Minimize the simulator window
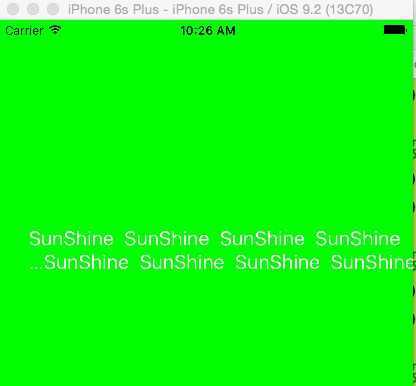Viewport: 416px width, 386px height. click(x=33, y=9)
